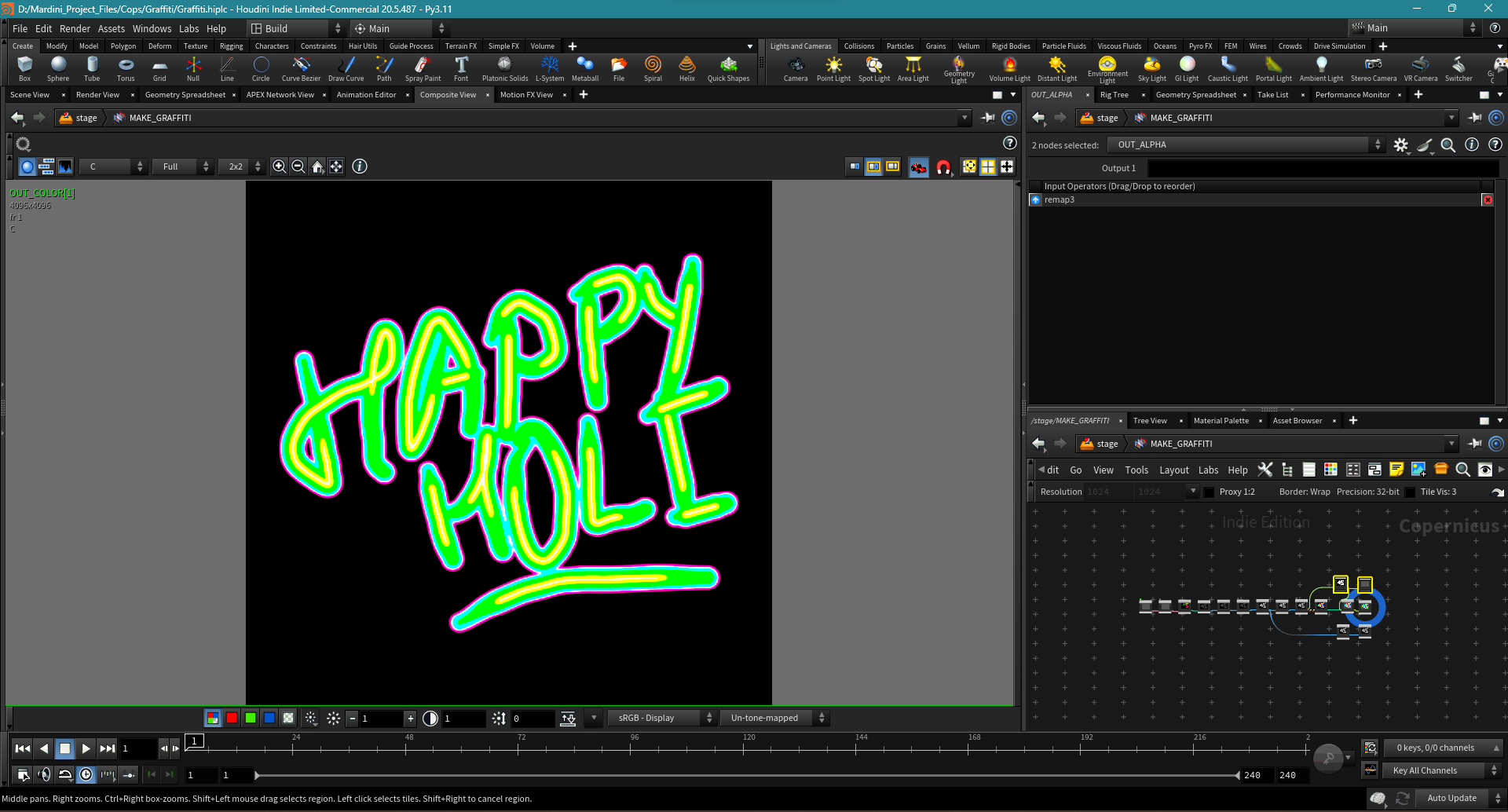This screenshot has height=812, width=1508.
Task: Click the Spot Light shelf icon
Action: 874,68
